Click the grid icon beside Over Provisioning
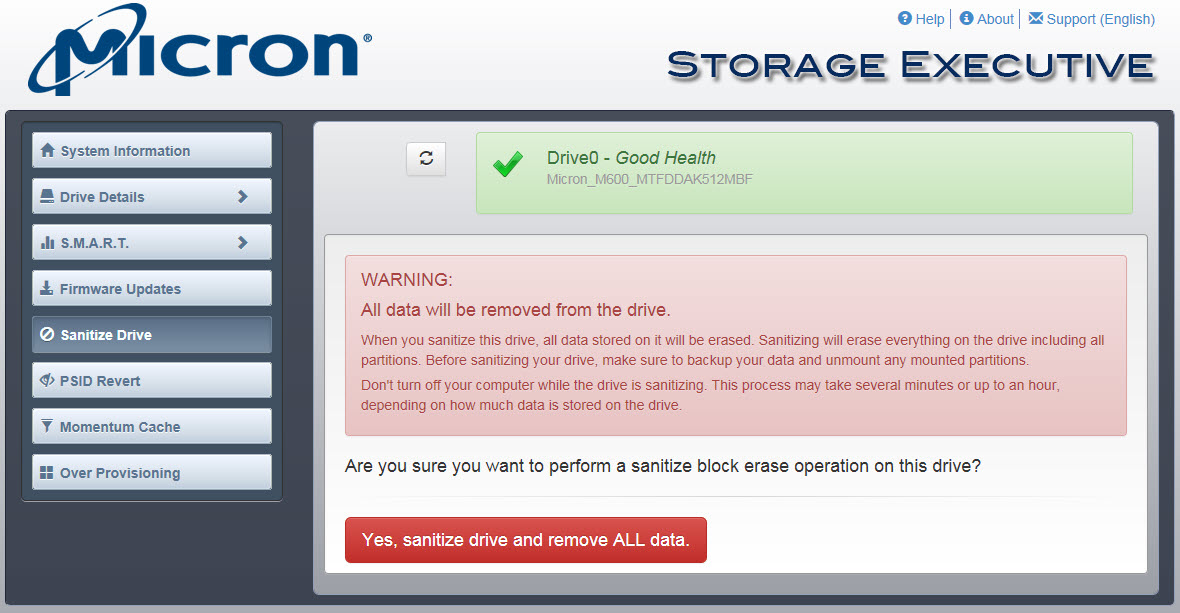The image size is (1180, 613). point(47,472)
